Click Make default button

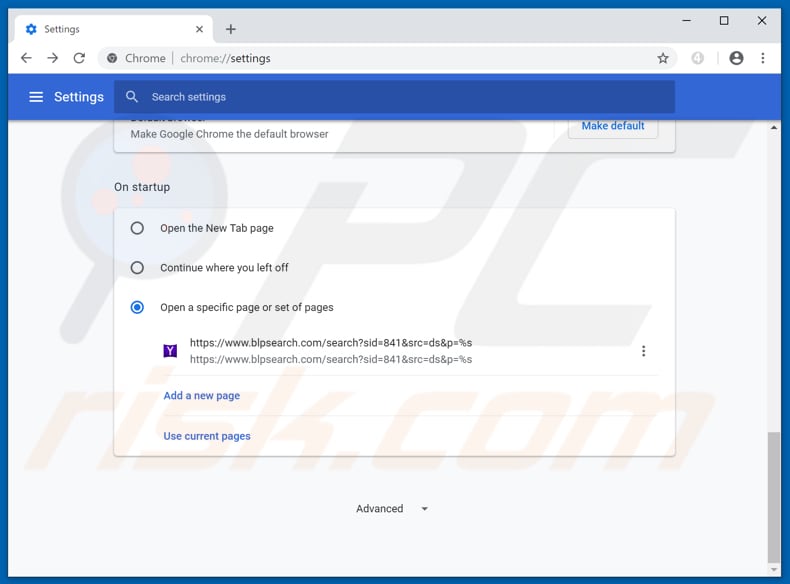click(613, 126)
